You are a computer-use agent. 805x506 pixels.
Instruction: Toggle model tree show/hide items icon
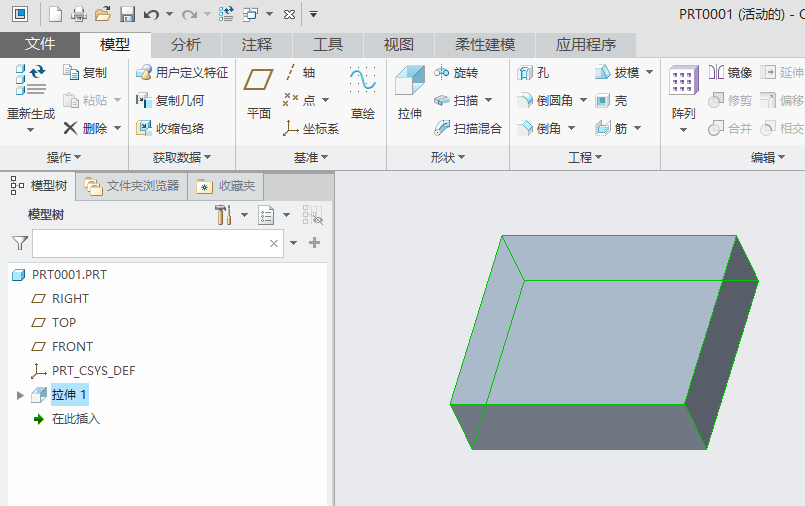[313, 215]
